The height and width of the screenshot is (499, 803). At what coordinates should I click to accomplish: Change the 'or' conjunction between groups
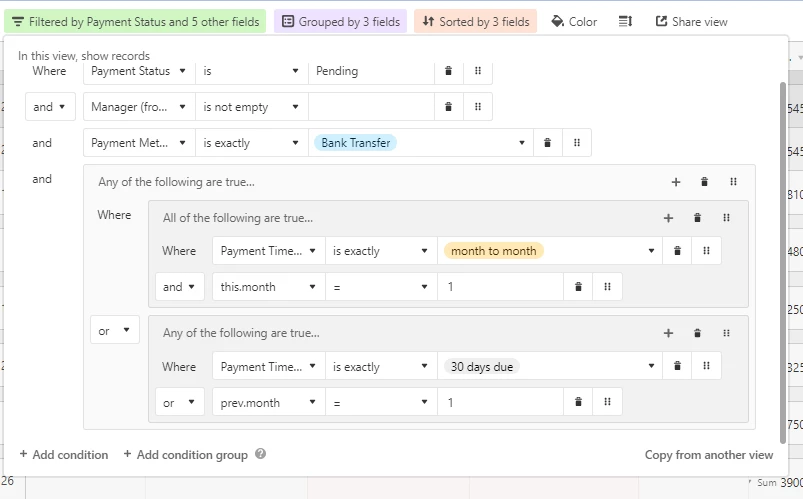tap(115, 331)
